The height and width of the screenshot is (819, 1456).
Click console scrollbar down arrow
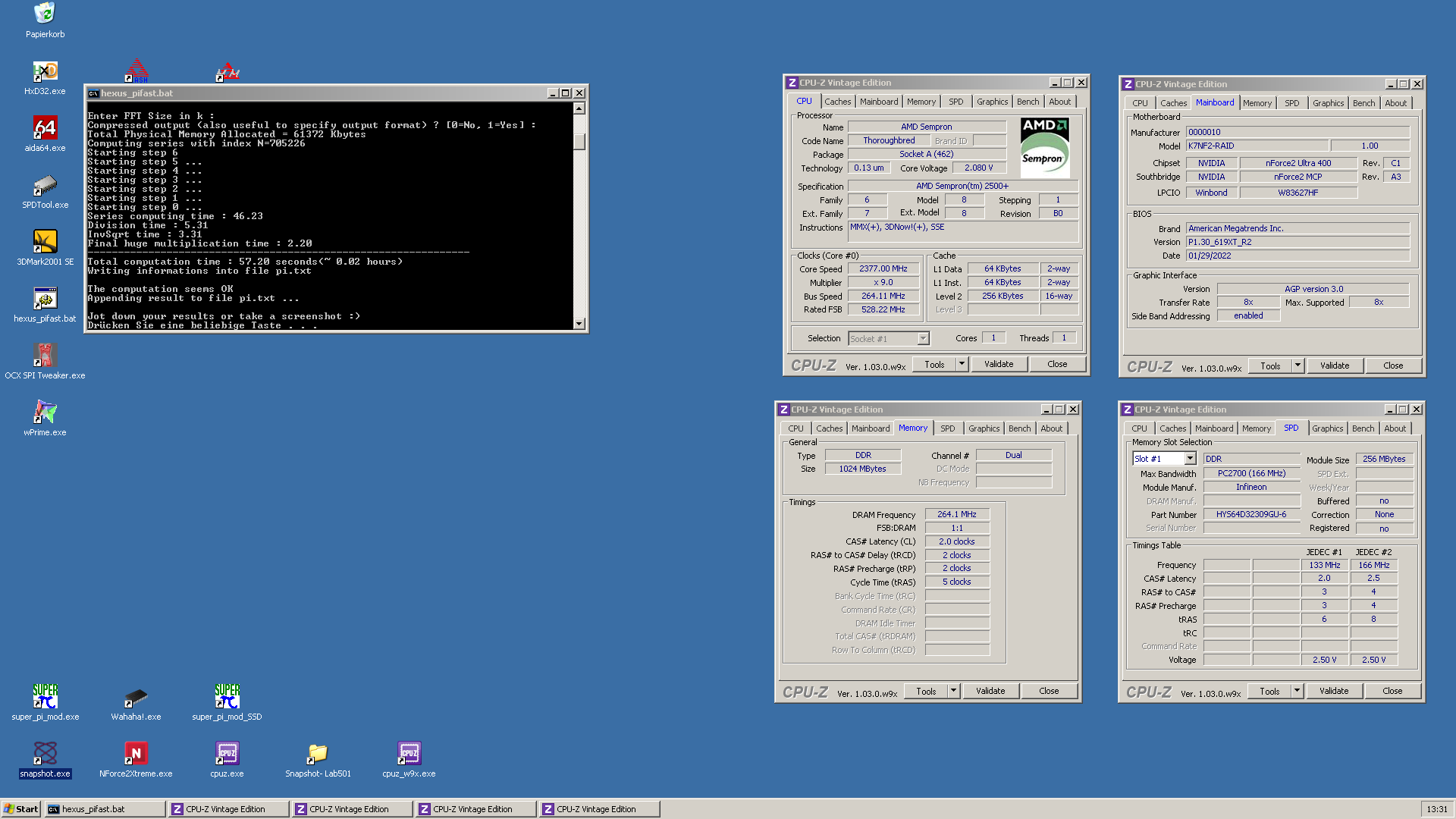579,324
